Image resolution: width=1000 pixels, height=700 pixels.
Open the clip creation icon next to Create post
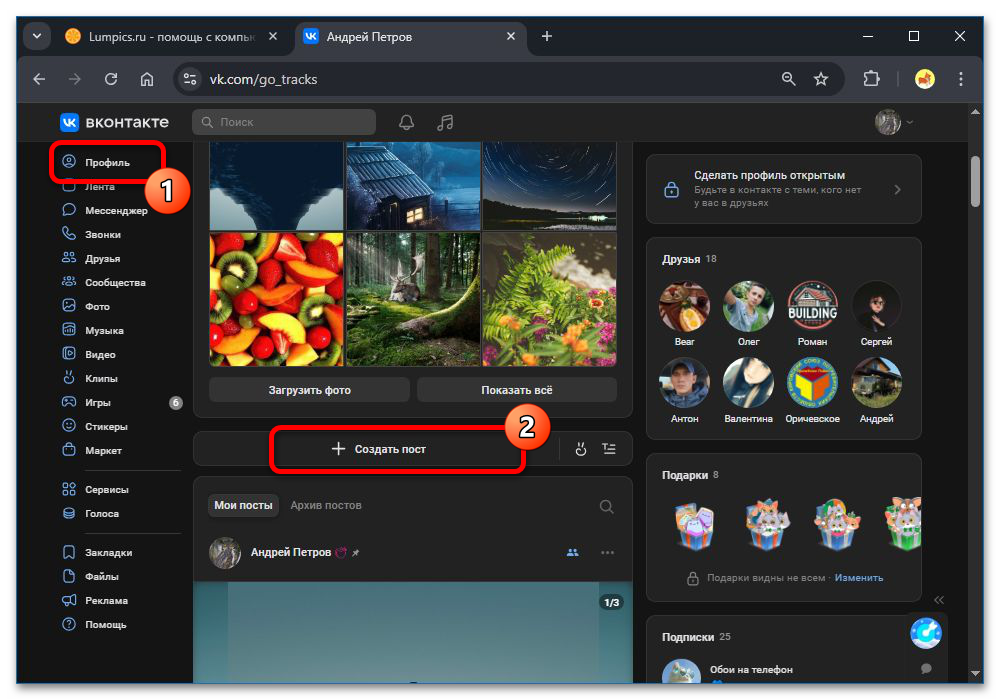580,449
